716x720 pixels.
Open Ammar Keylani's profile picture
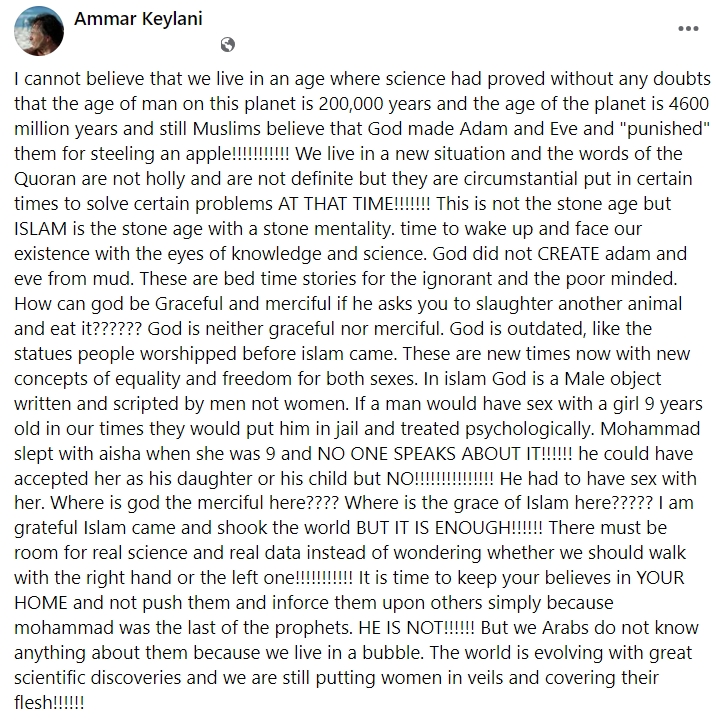click(x=39, y=31)
